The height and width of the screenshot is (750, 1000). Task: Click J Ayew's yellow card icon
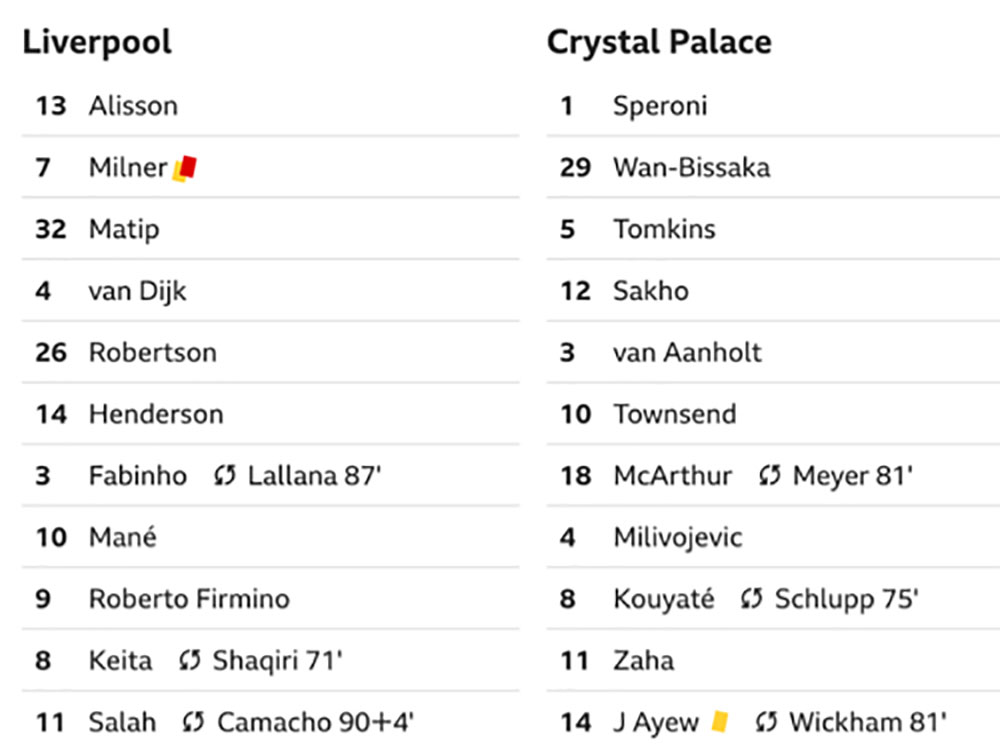pos(720,721)
